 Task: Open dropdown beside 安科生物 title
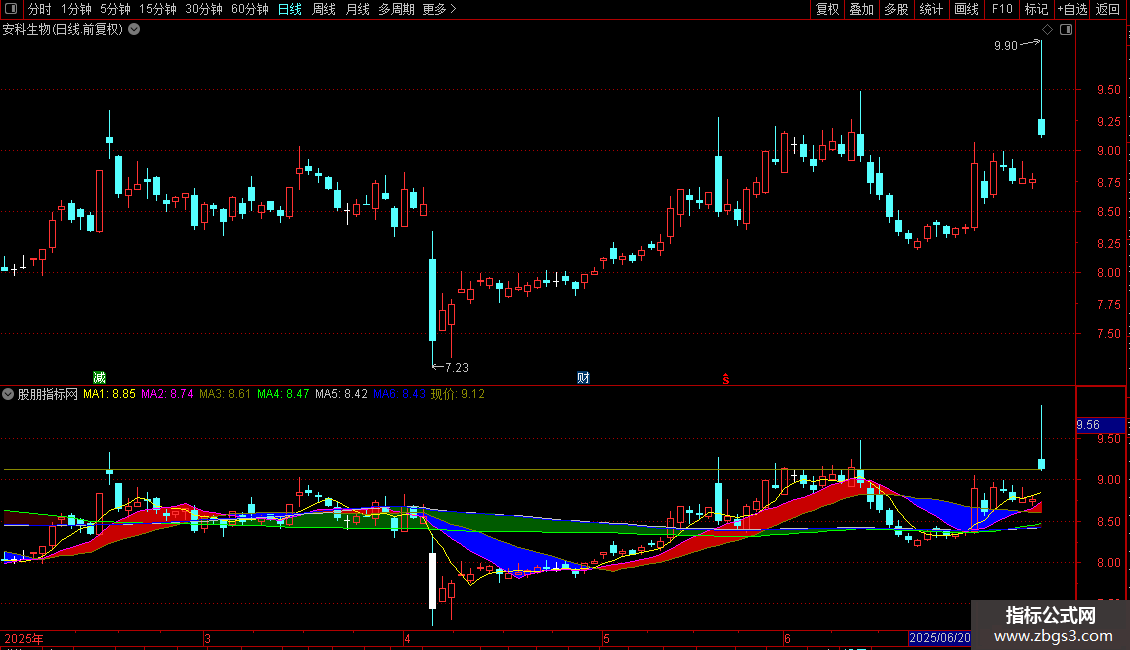pos(134,30)
